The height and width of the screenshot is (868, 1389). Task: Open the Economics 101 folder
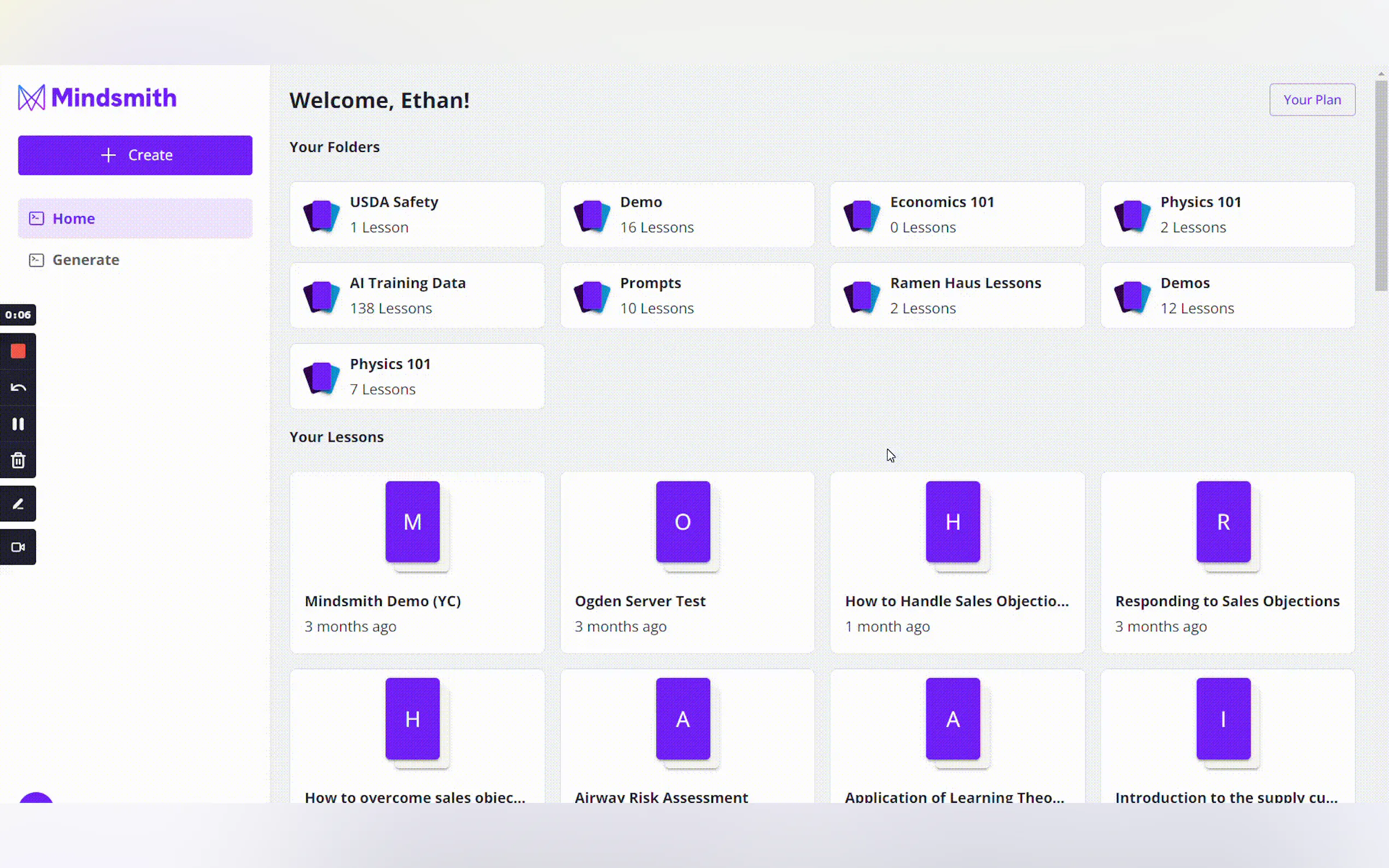coord(957,214)
